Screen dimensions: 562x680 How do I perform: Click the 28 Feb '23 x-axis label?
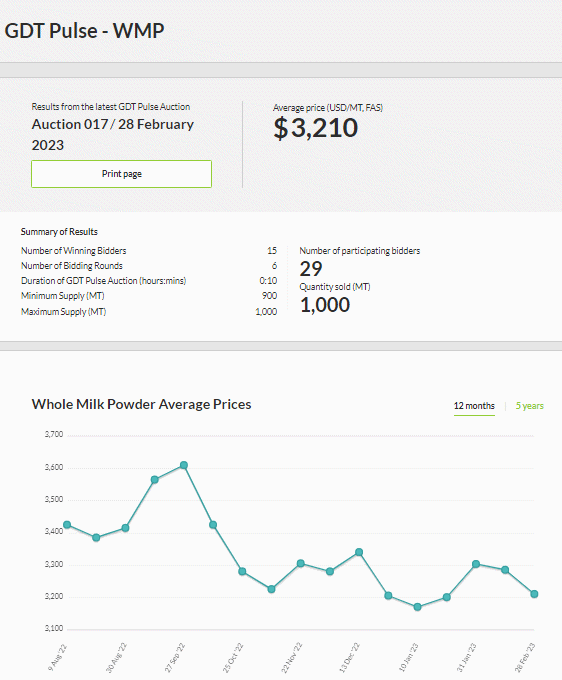pos(525,657)
